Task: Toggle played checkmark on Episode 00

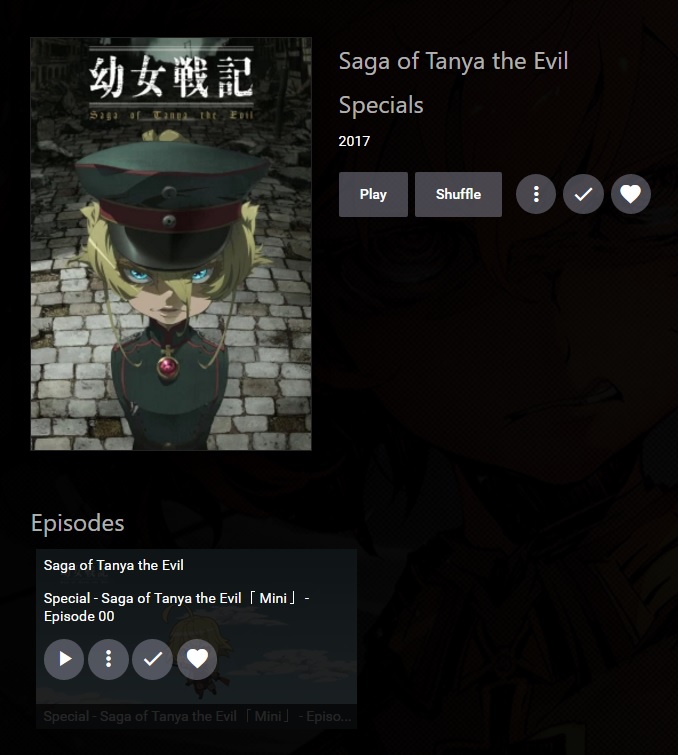Action: point(153,659)
